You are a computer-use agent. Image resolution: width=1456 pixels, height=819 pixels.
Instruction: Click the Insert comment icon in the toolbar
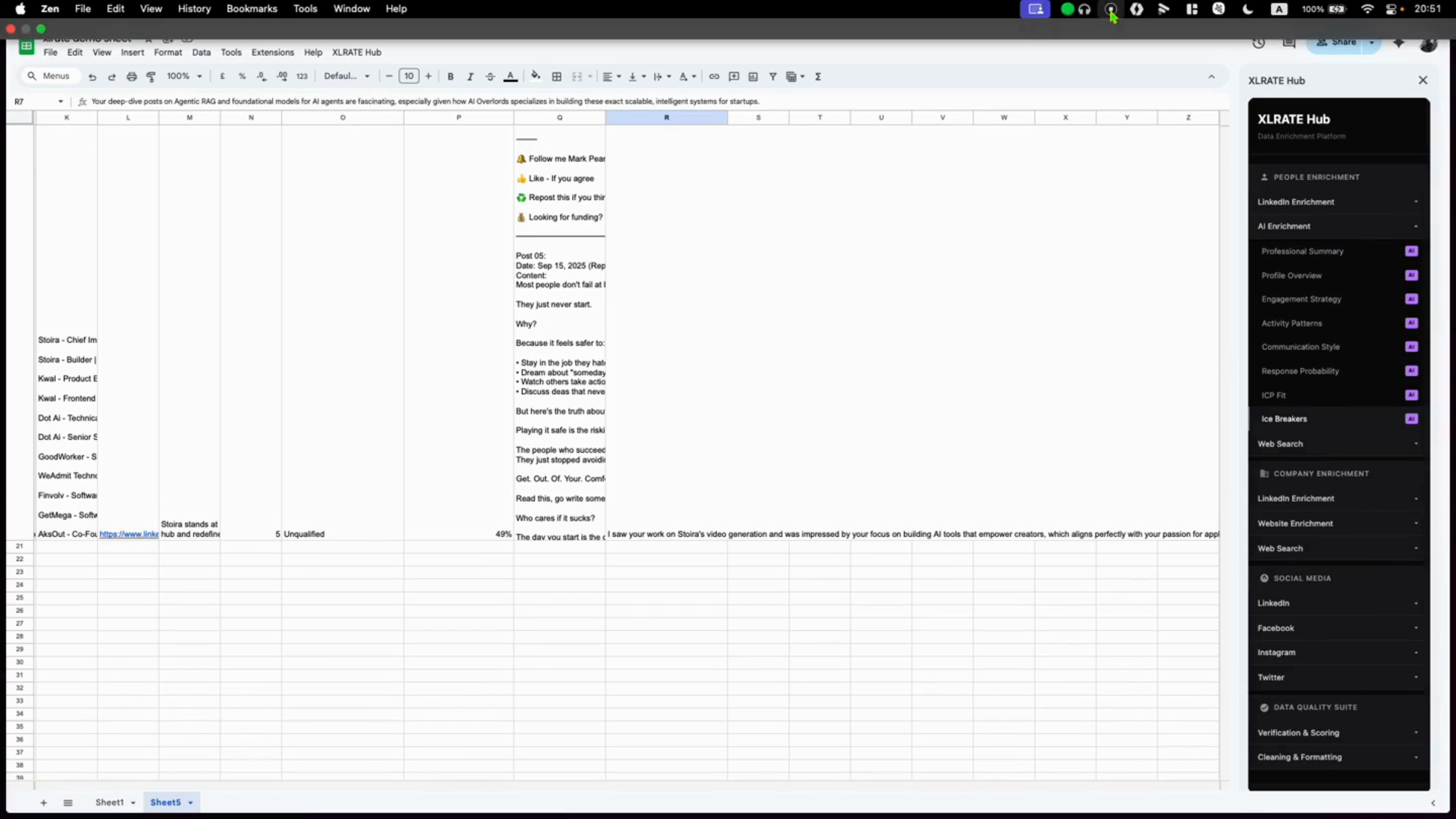(734, 76)
